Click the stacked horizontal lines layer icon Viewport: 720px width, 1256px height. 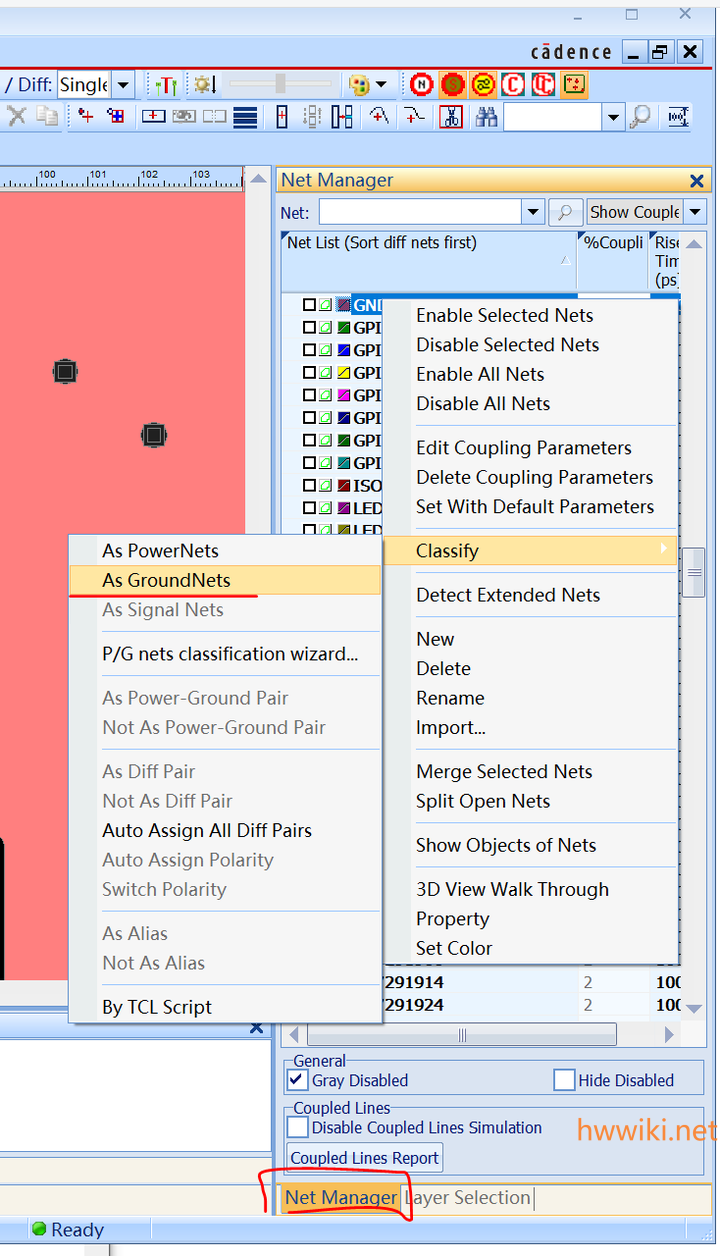(245, 117)
